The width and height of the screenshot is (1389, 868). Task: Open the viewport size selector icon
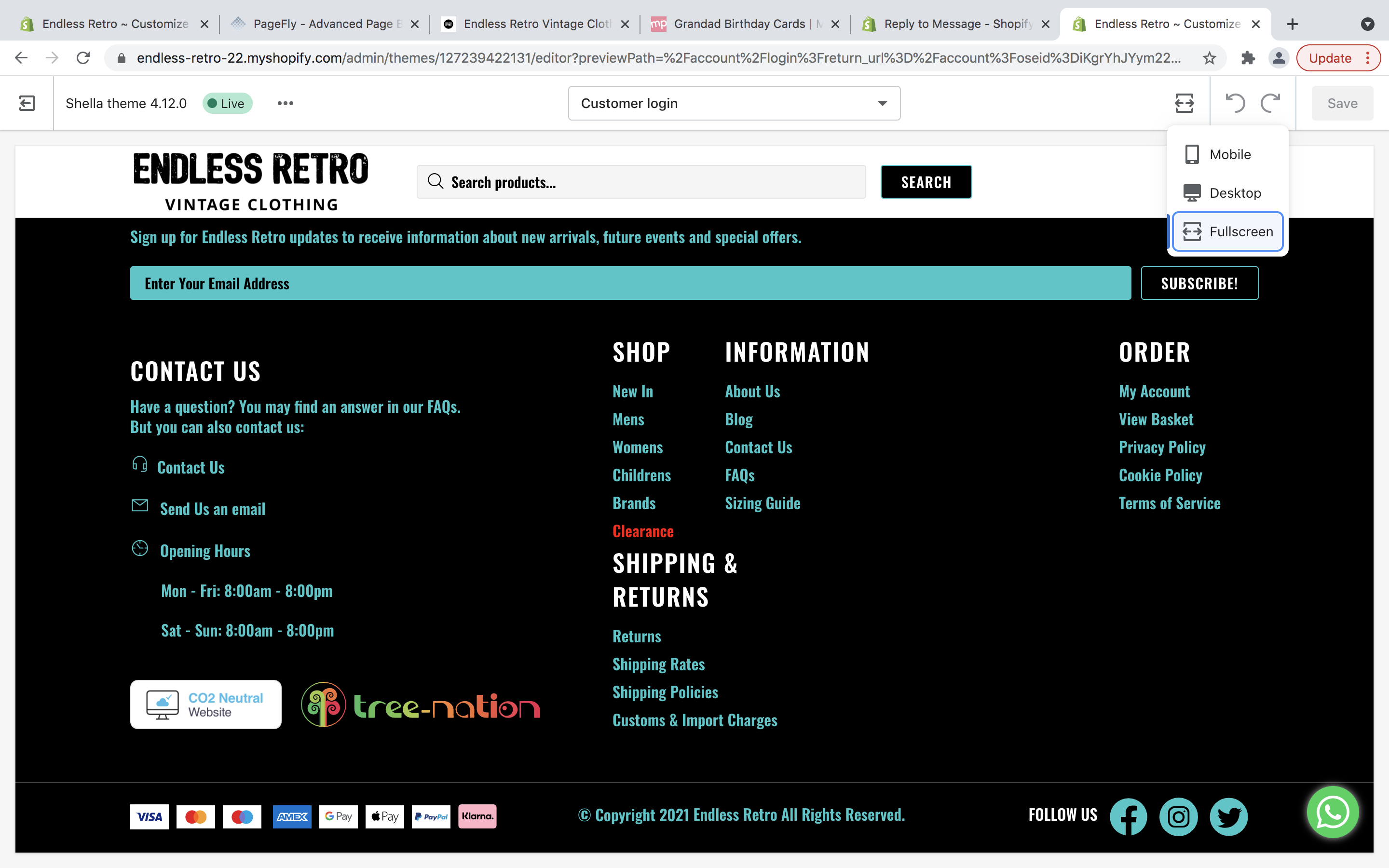1184,103
